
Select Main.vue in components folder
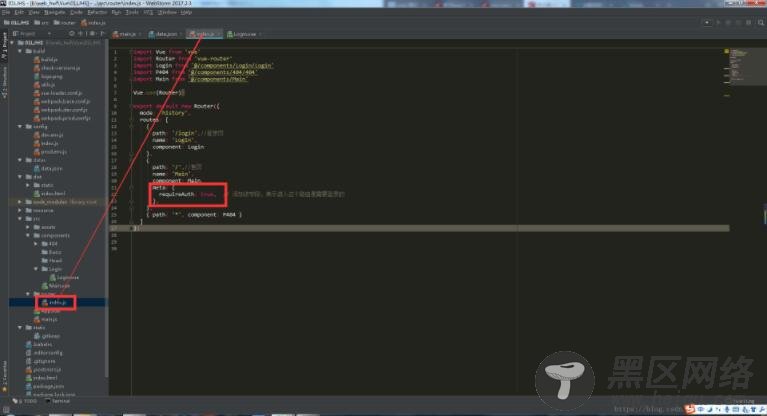tap(55, 286)
